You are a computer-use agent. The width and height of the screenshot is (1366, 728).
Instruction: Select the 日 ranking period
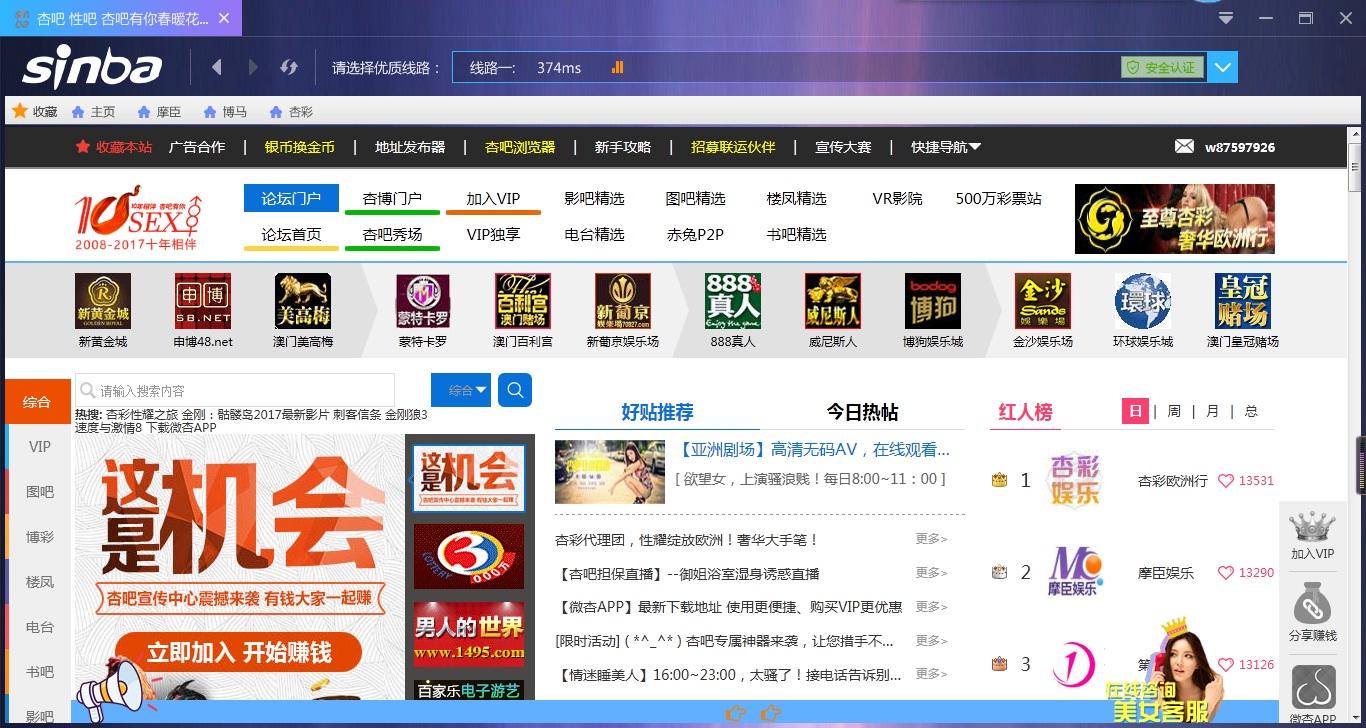pyautogui.click(x=1135, y=411)
